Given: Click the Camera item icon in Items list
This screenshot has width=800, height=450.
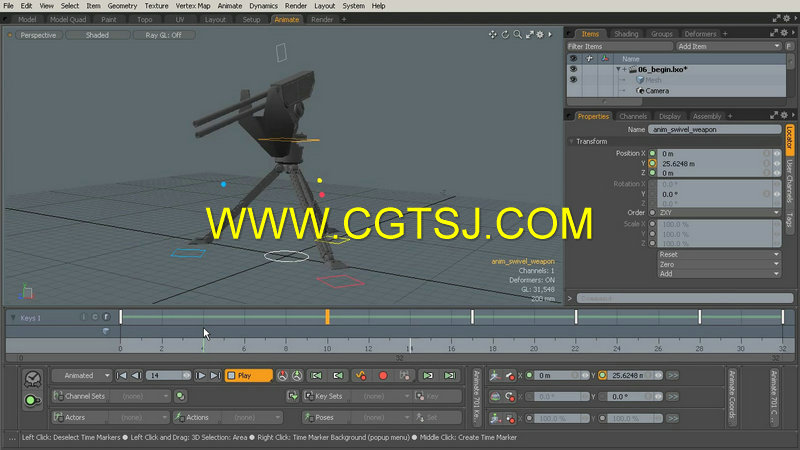Looking at the screenshot, I should coord(640,91).
